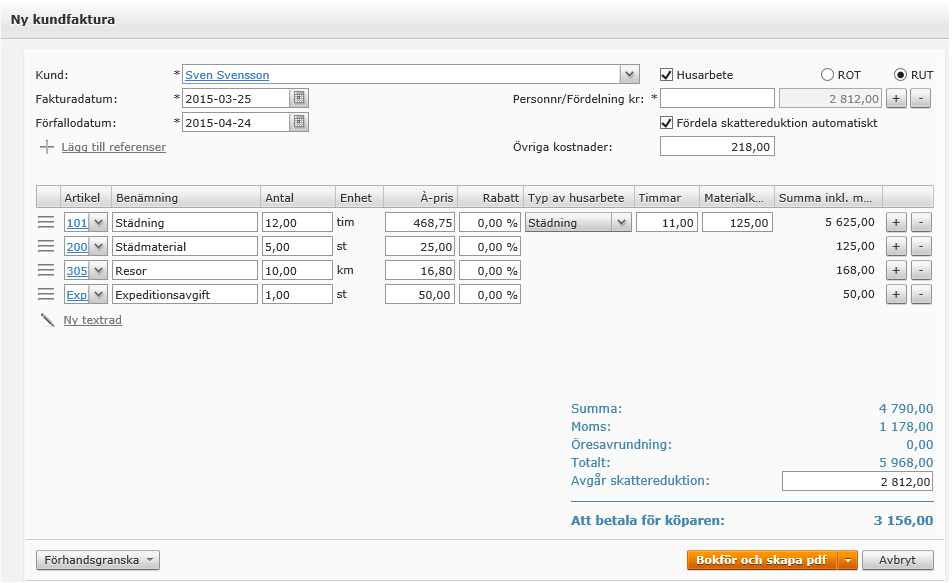
Task: Select the ROT radio button
Action: 827,75
